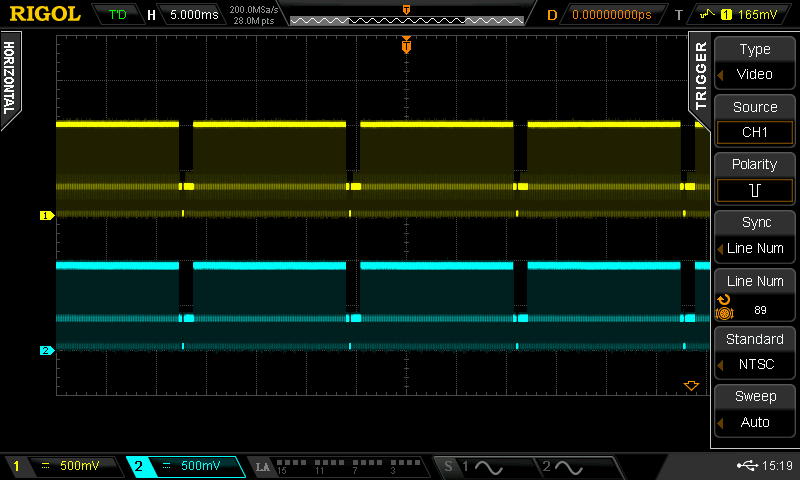Click the RIGOL logo
Image resolution: width=800 pixels, height=480 pixels.
[45, 14]
